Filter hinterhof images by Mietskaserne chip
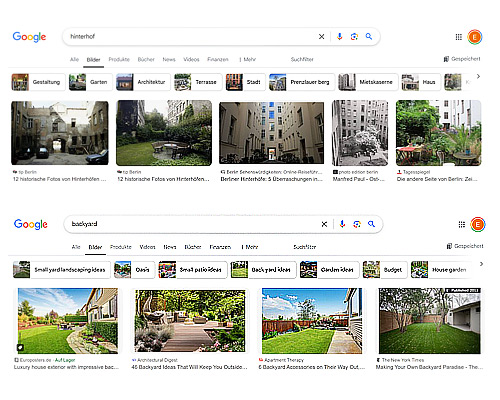 point(368,82)
